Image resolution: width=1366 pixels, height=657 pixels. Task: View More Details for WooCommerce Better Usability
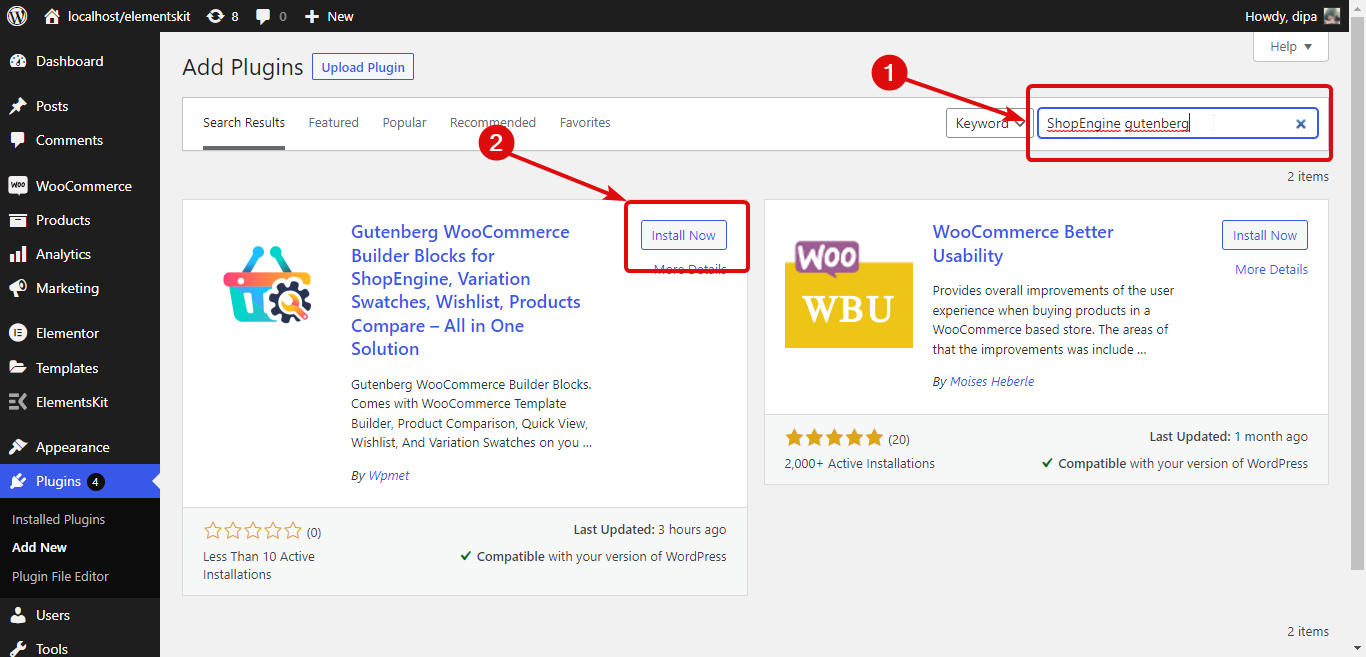(1271, 269)
